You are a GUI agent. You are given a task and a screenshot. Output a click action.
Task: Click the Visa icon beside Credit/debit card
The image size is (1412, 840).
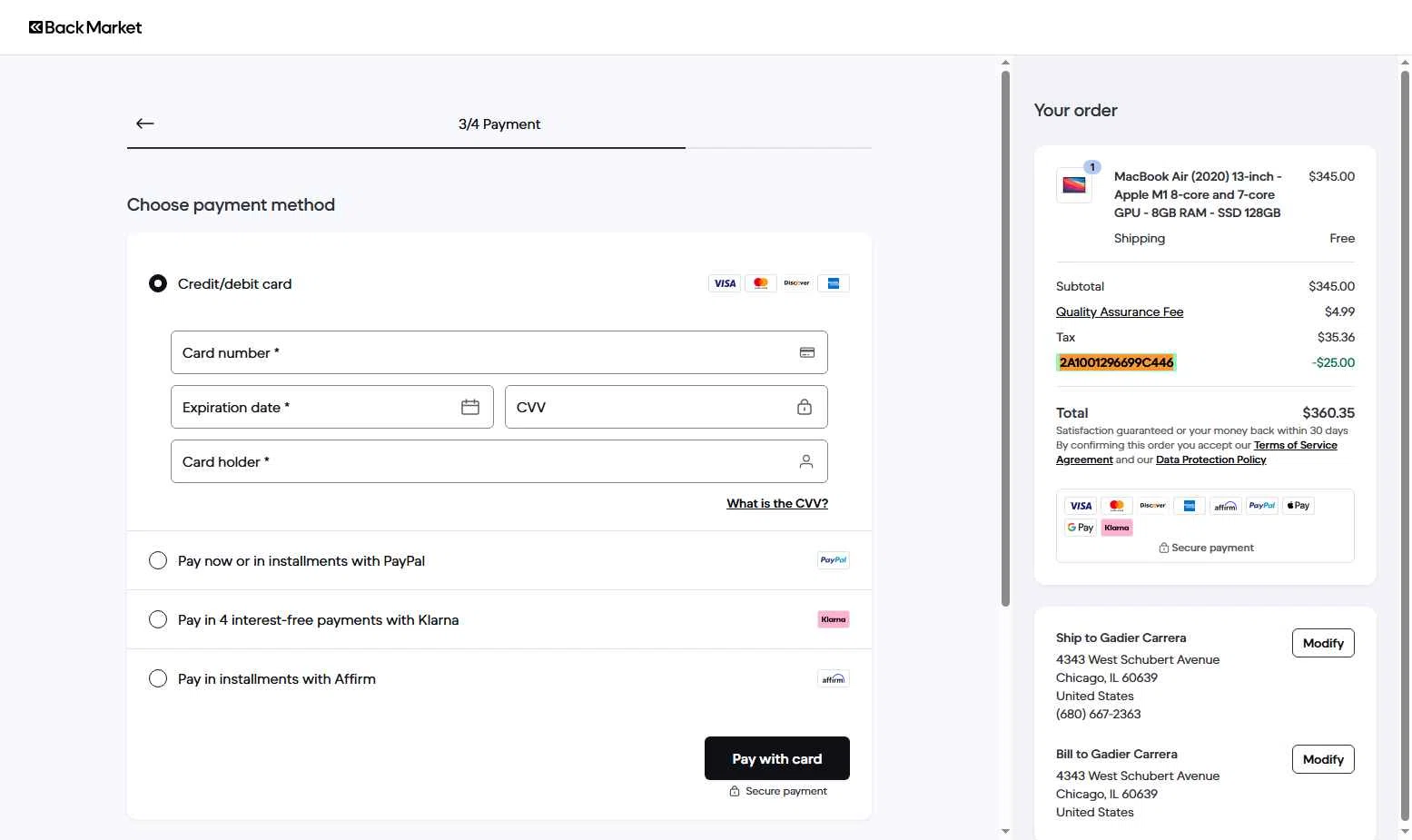tap(725, 283)
